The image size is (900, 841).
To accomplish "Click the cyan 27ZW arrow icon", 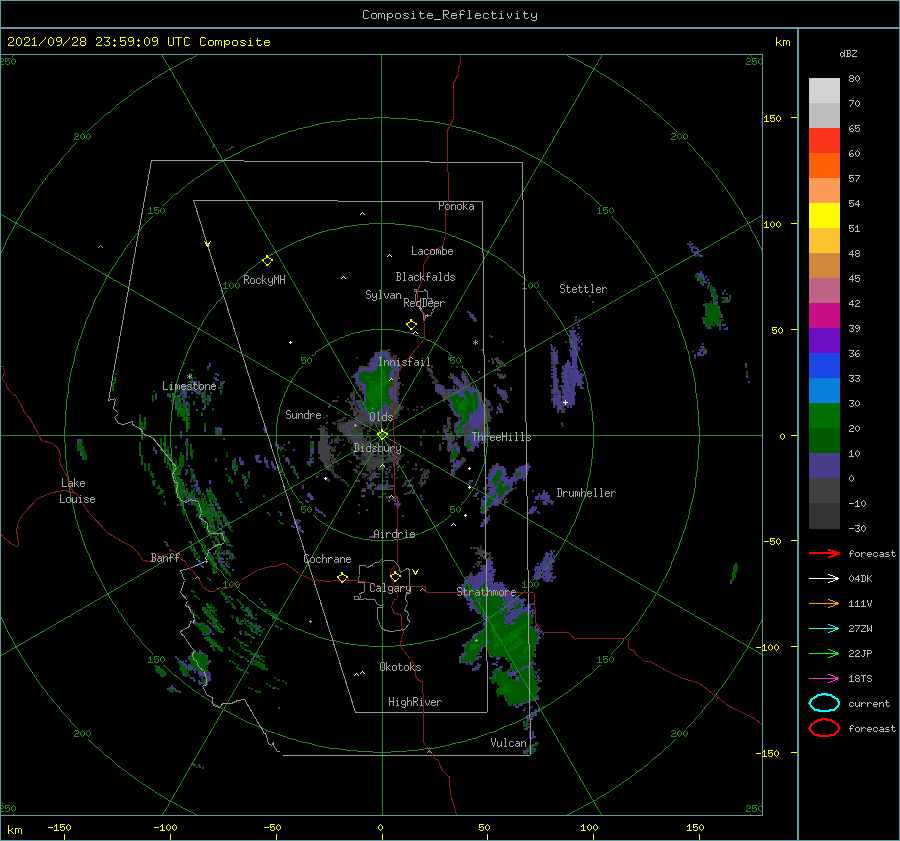I will (824, 629).
